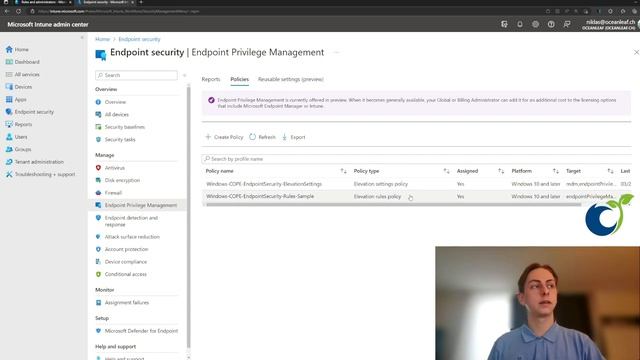
Task: Collapse the blade menu with chevron
Action: [184, 75]
